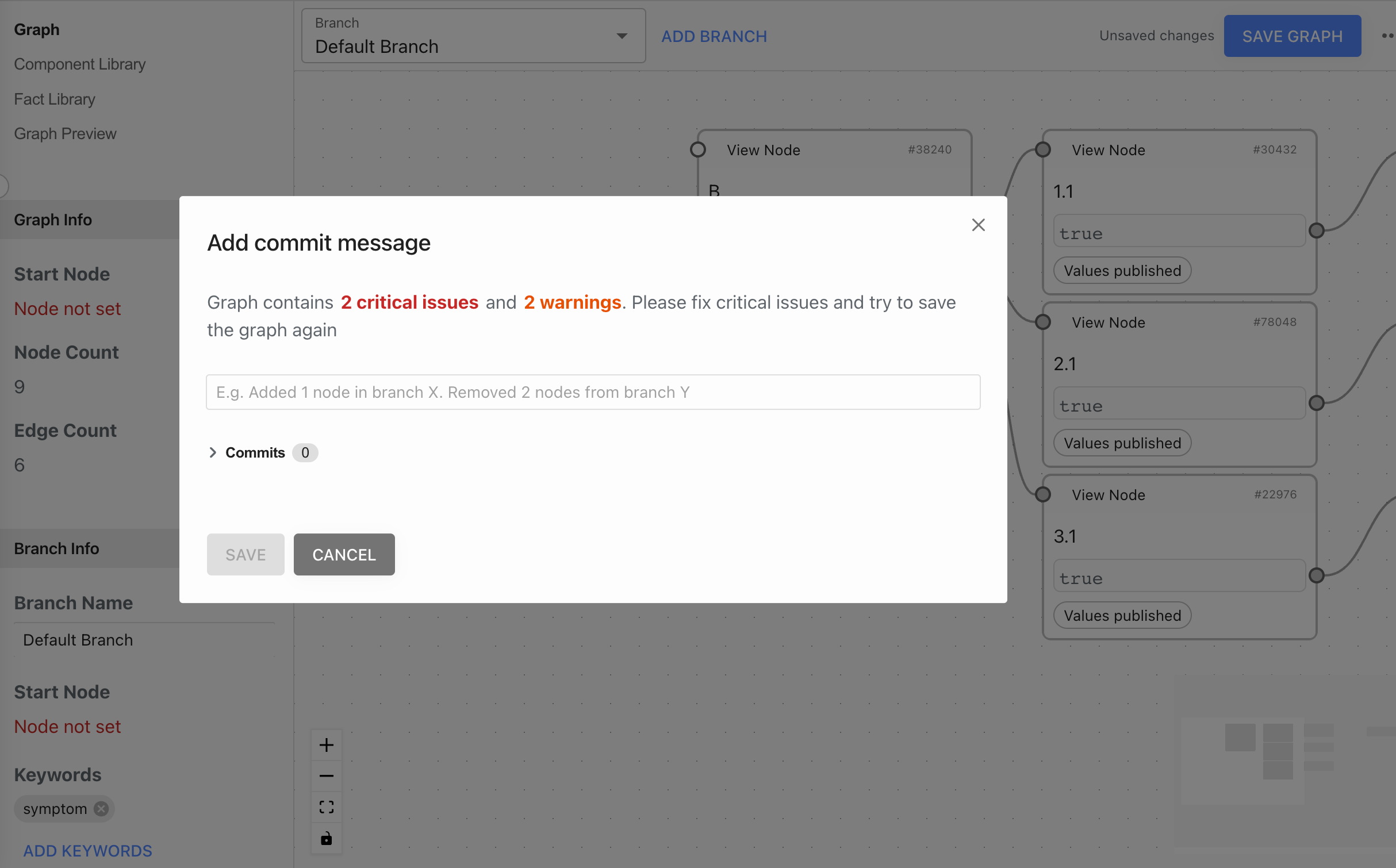Open the more options menu icon

click(x=1387, y=36)
